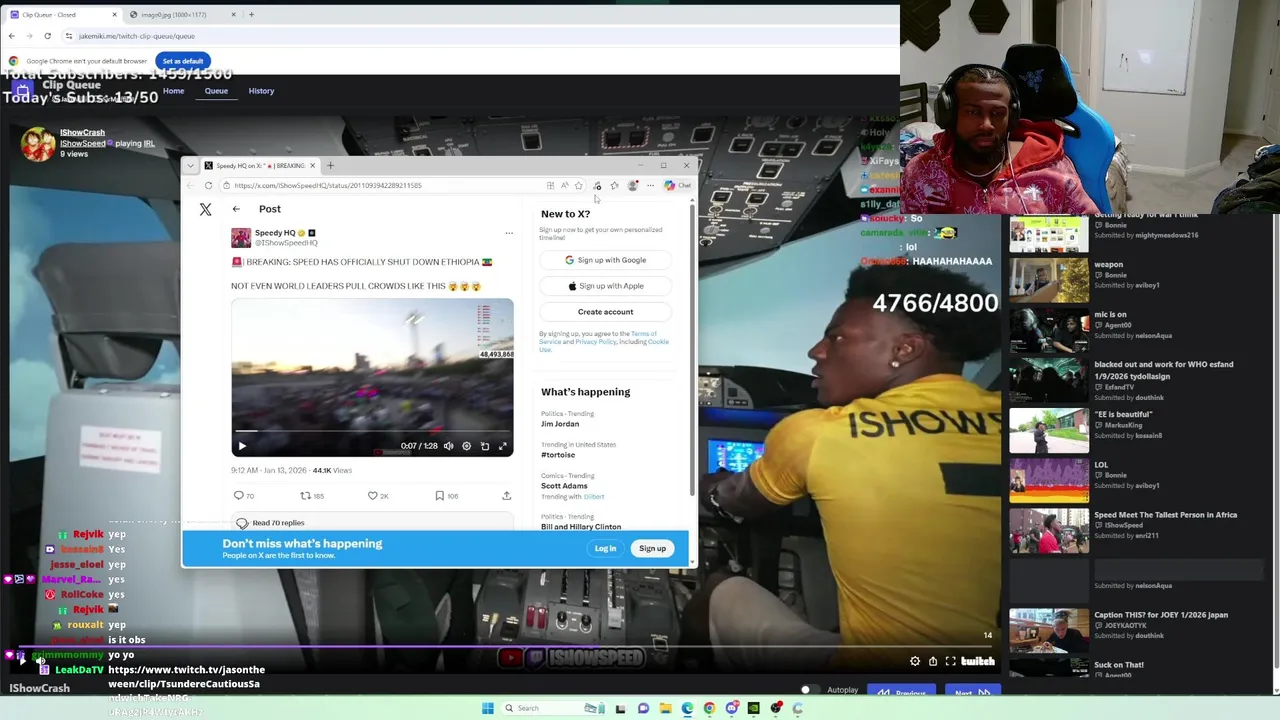
Task: Enter fullscreen on the Twitch clip player
Action: [951, 661]
